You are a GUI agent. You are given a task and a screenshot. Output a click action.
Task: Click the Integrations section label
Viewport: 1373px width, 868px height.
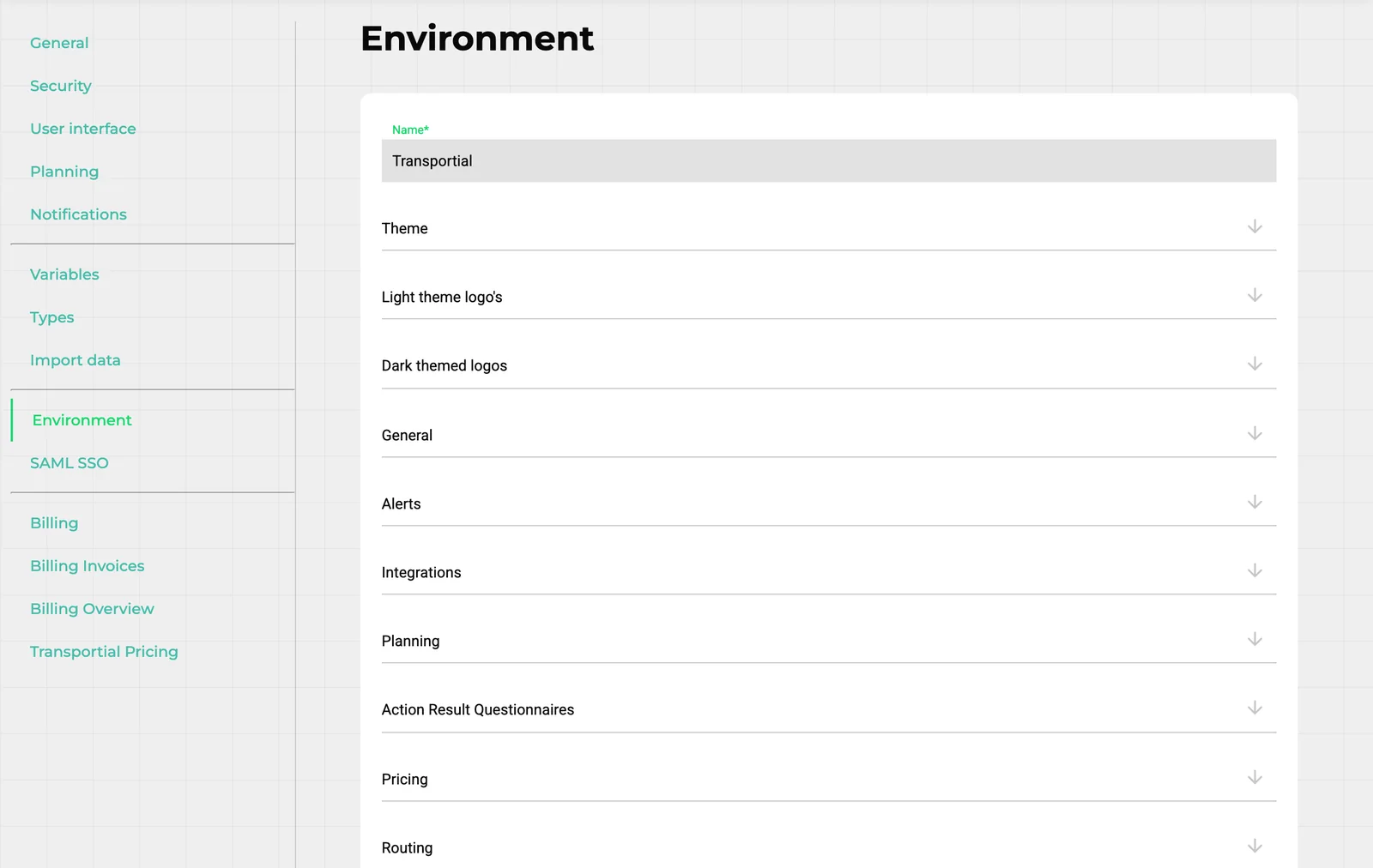pyautogui.click(x=421, y=572)
